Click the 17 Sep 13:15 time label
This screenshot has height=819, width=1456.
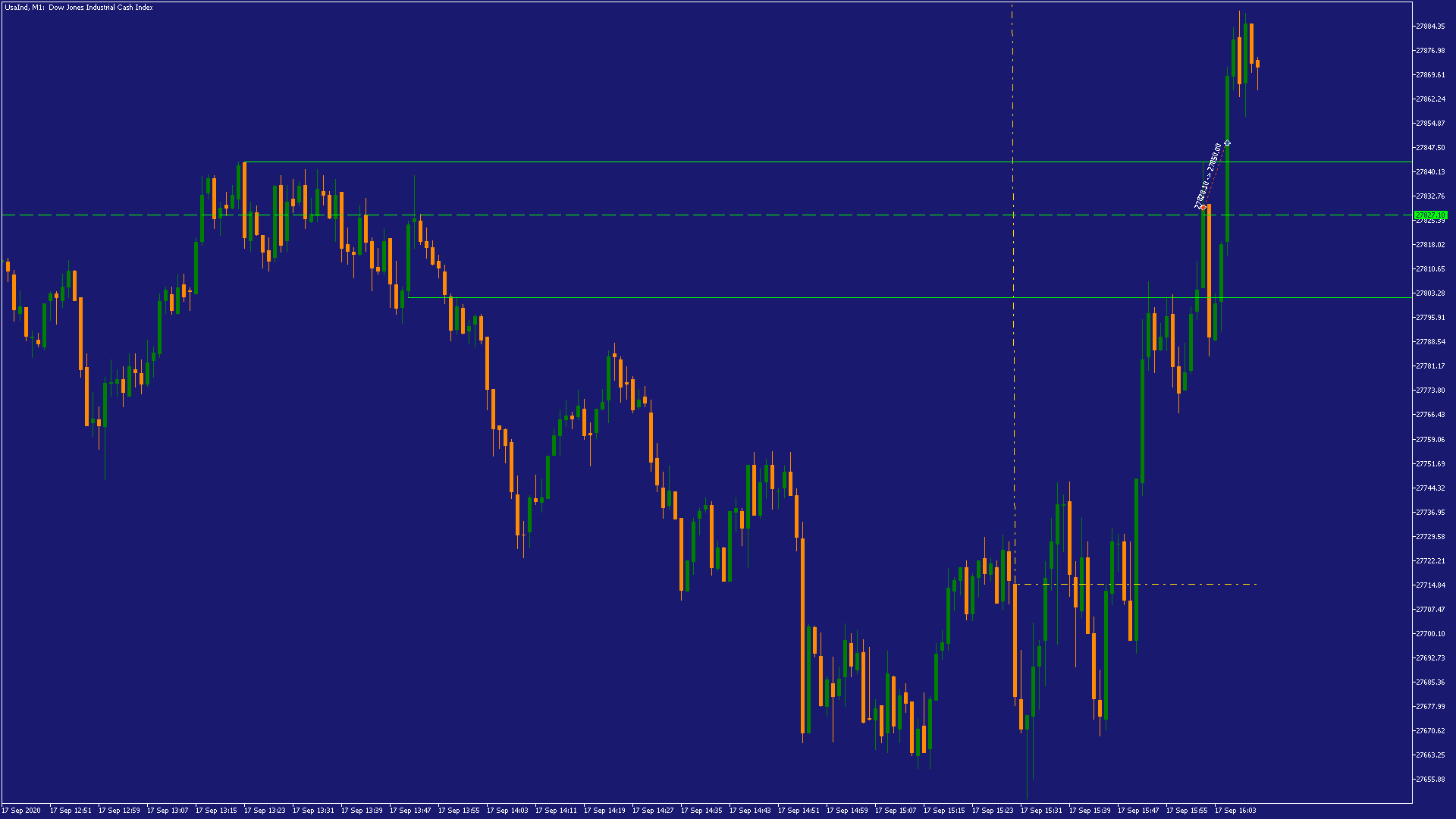(216, 811)
